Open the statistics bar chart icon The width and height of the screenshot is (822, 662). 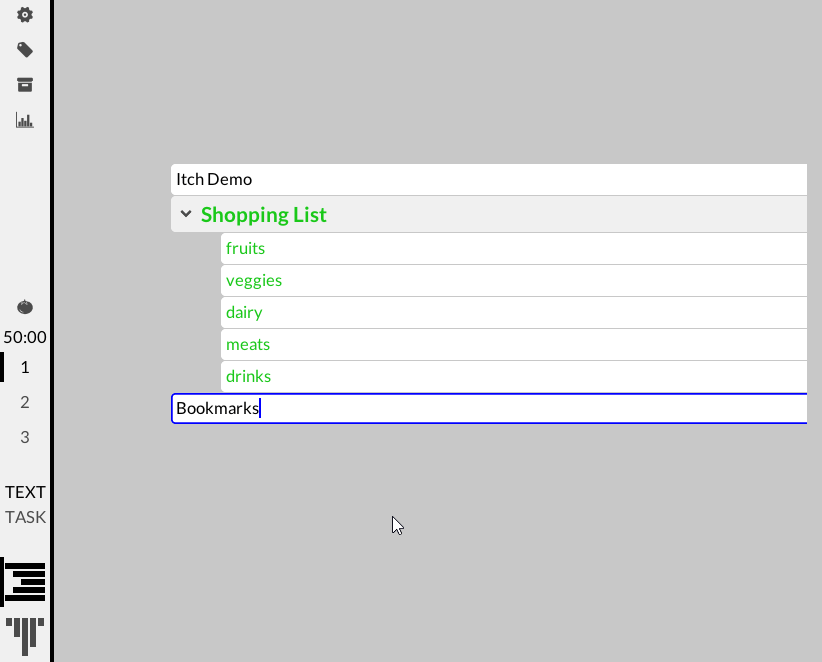pos(25,120)
